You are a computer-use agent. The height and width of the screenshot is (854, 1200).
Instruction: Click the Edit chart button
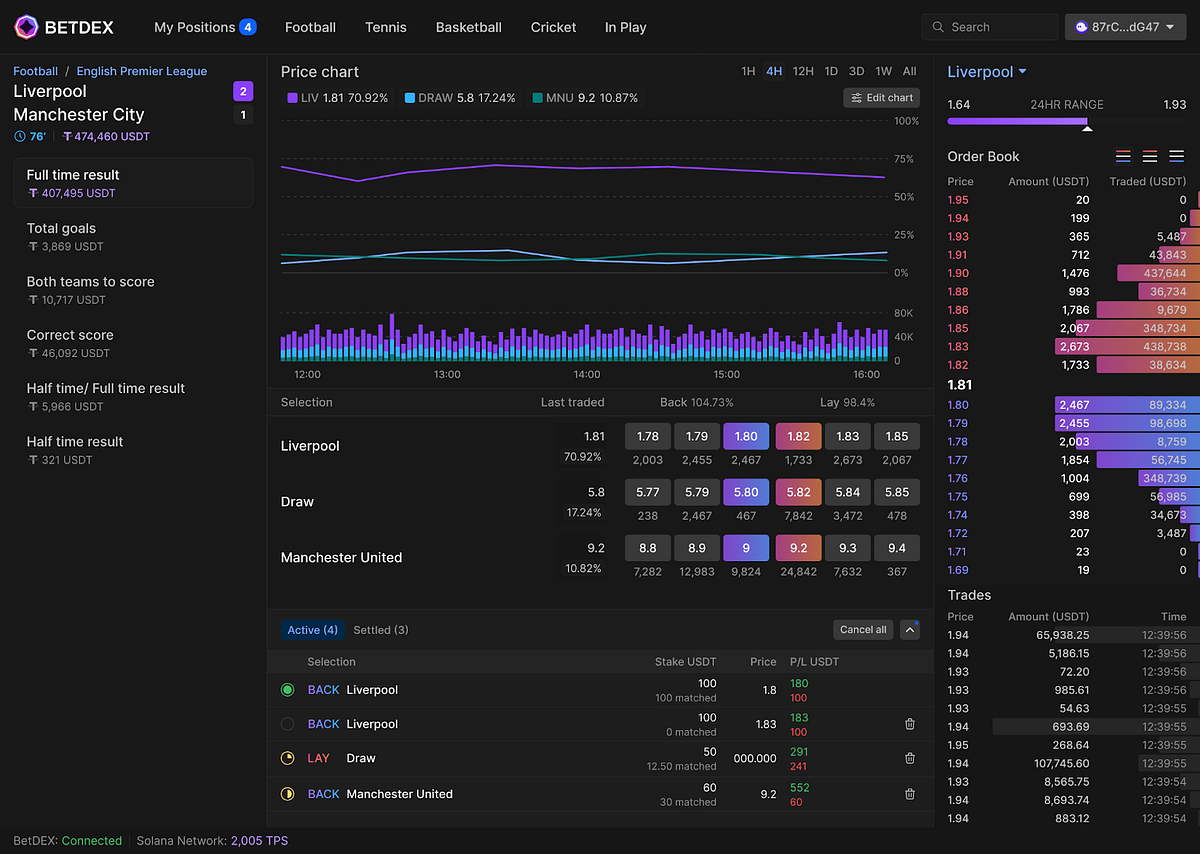pyautogui.click(x=881, y=98)
